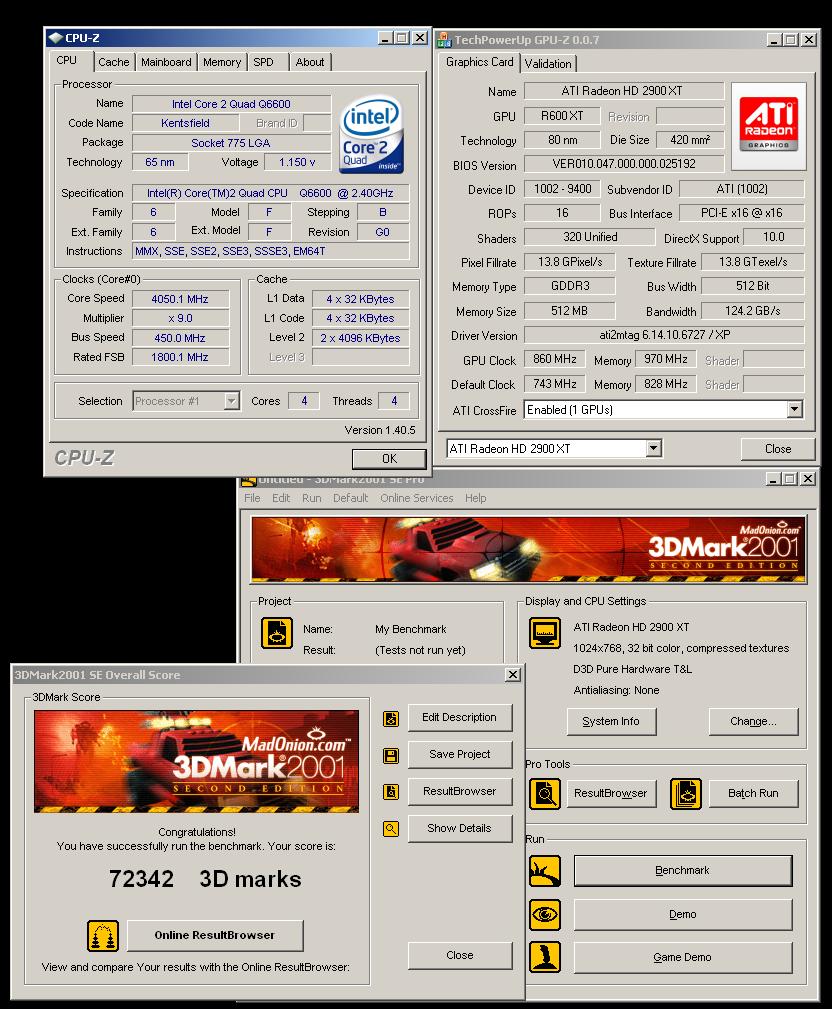
Task: Click the Benchmark run icon
Action: pyautogui.click(x=544, y=871)
